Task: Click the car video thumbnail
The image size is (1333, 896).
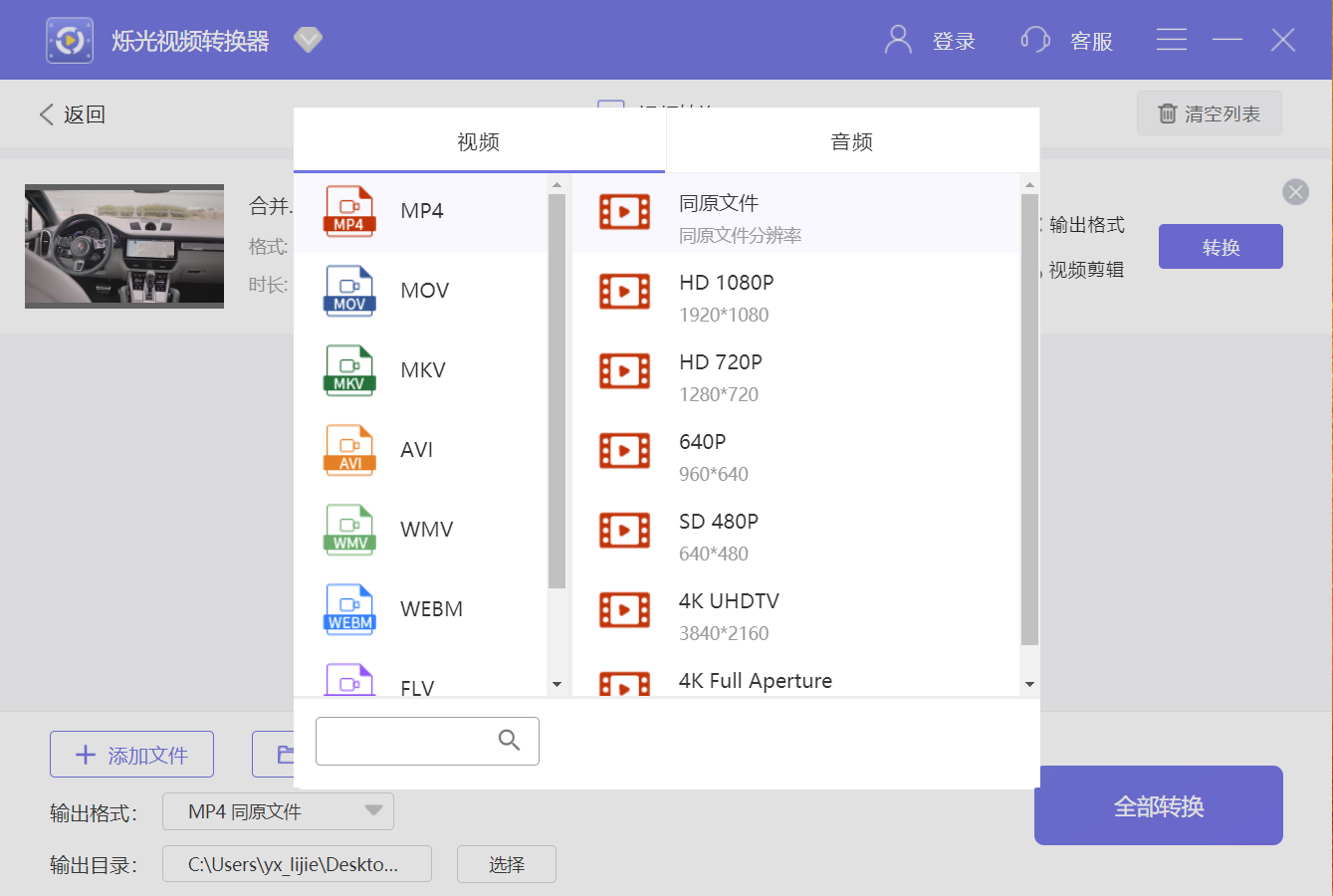Action: [124, 246]
